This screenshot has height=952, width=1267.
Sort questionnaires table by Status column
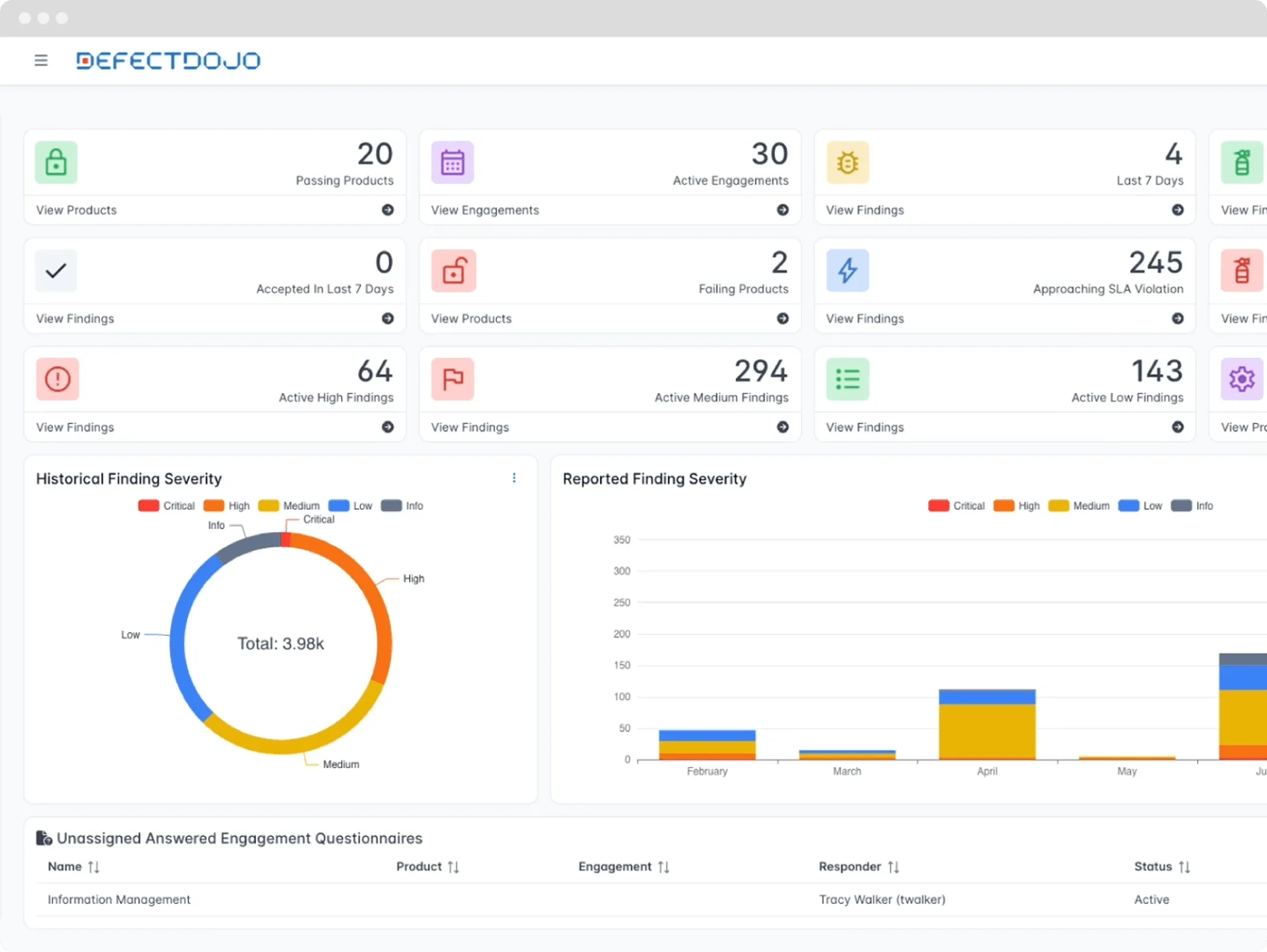click(x=1184, y=866)
